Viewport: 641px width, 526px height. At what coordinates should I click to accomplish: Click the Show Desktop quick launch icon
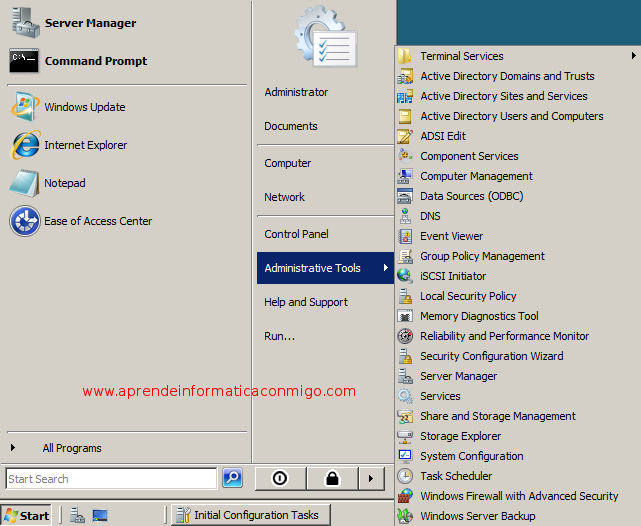pyautogui.click(x=100, y=515)
